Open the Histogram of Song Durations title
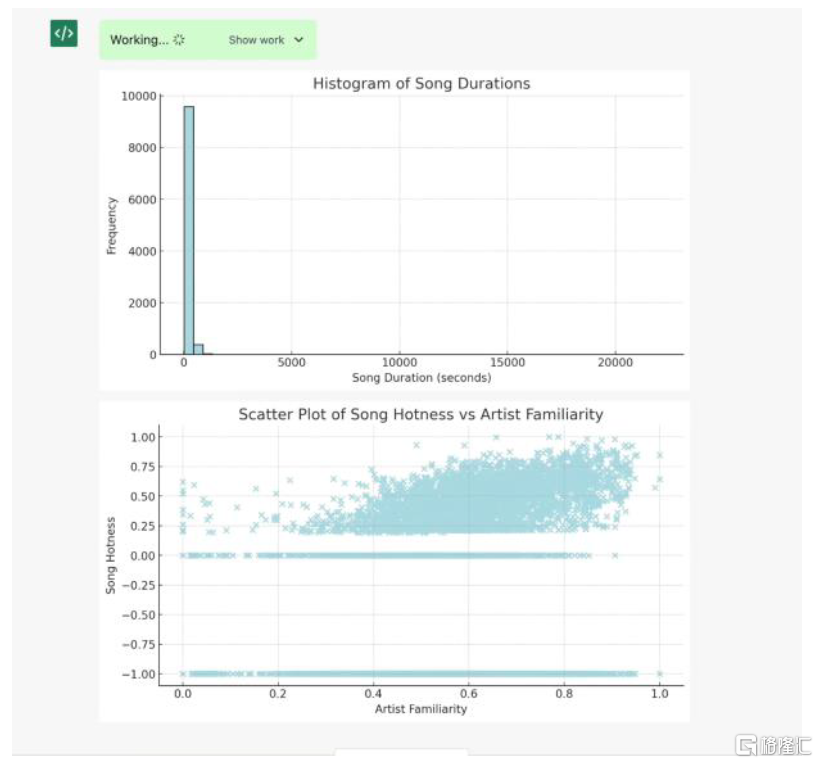 click(x=421, y=84)
